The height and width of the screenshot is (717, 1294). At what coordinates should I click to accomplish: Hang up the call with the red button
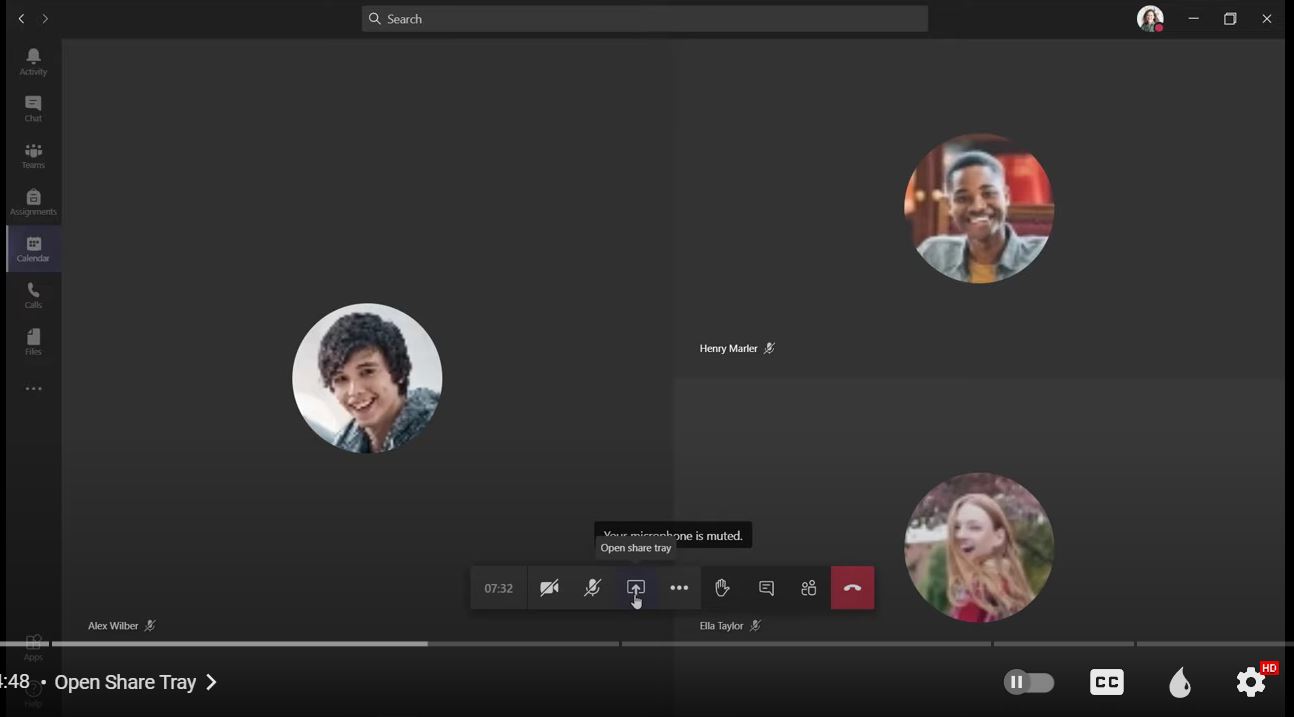tap(852, 588)
